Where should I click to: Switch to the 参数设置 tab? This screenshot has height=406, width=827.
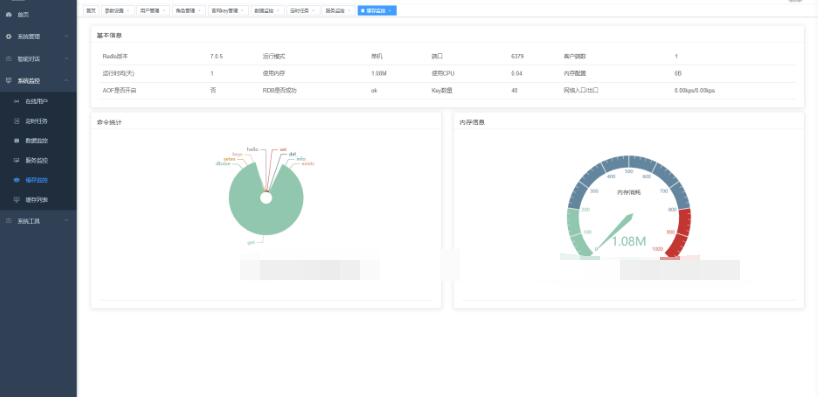117,11
